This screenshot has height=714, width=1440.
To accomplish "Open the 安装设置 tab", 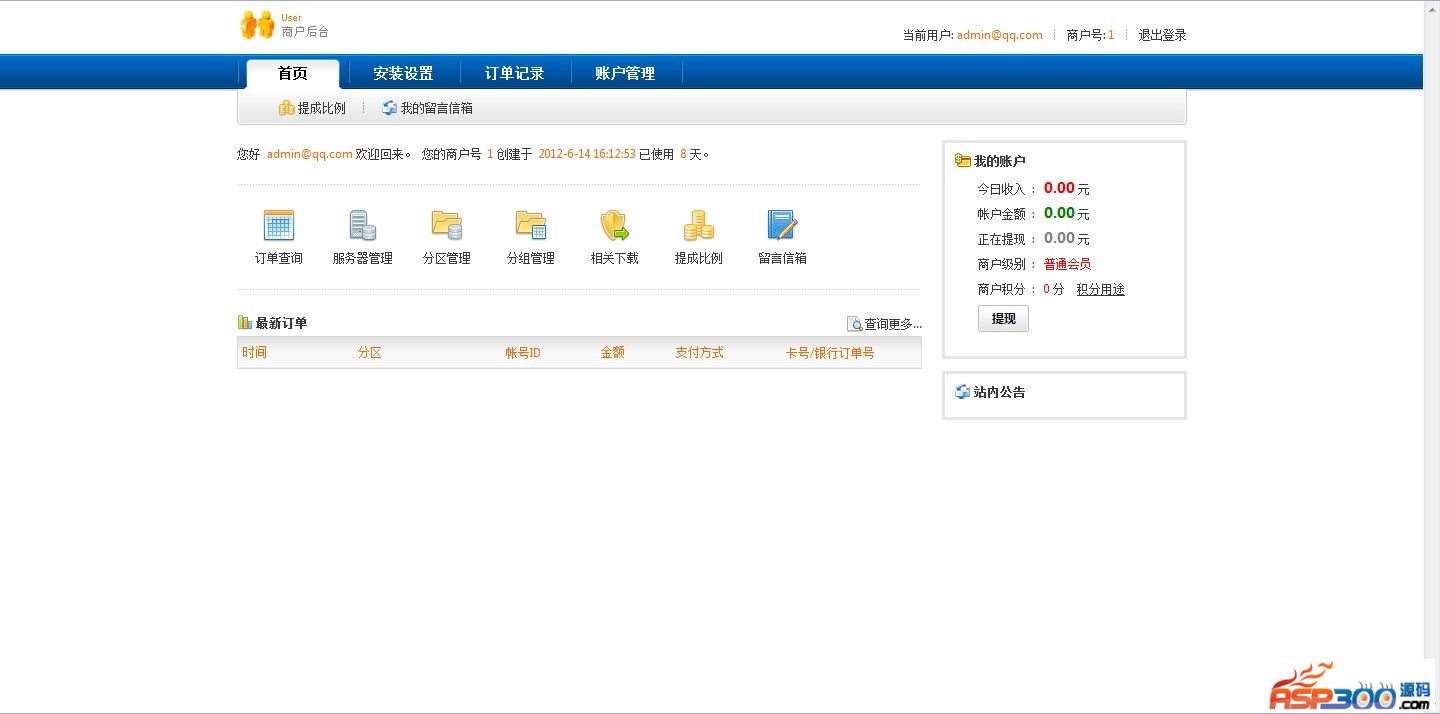I will (x=403, y=74).
